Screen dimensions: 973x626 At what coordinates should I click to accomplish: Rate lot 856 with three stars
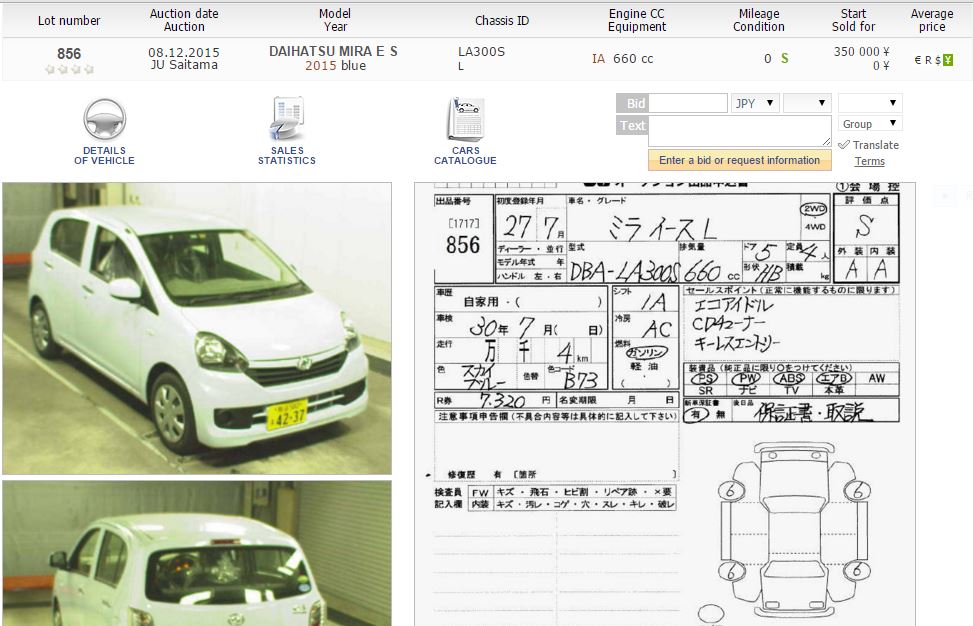76,69
